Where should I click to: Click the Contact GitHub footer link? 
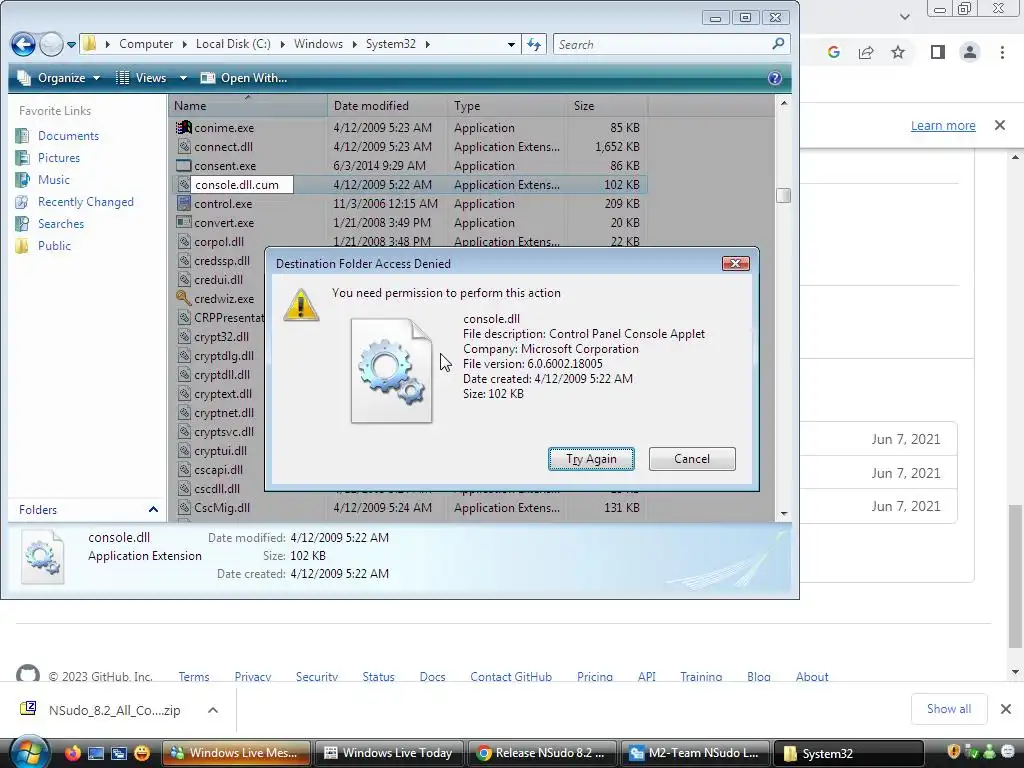(x=511, y=677)
